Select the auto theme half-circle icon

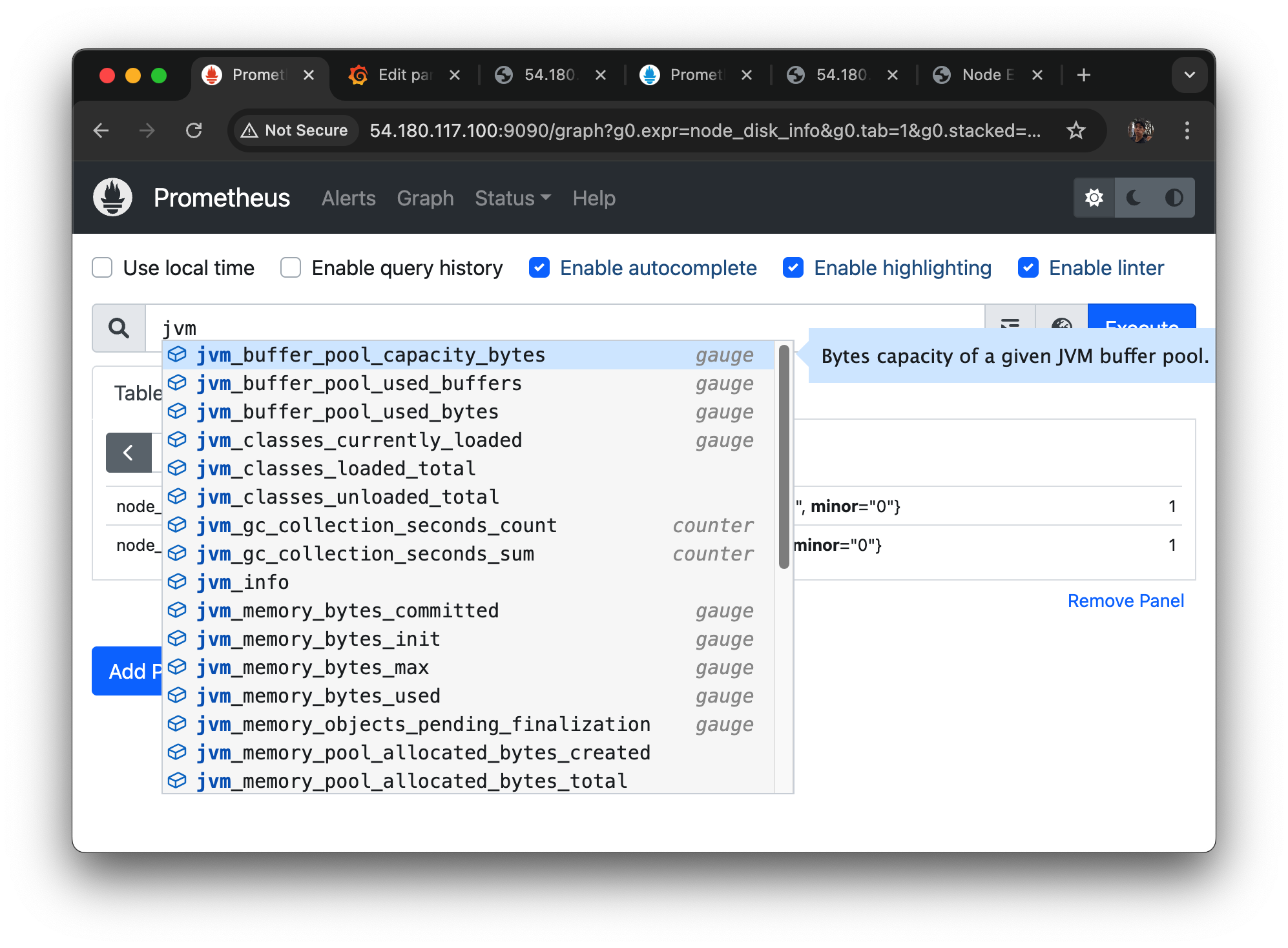pyautogui.click(x=1174, y=198)
